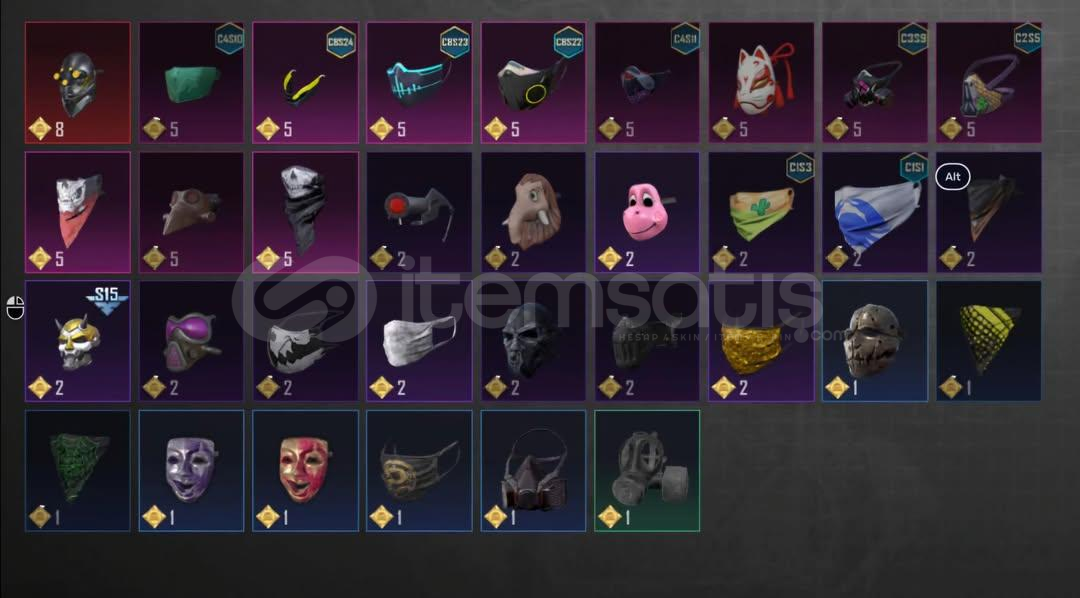The width and height of the screenshot is (1080, 598).
Task: Select the S15 gold horned skull mask
Action: tap(78, 341)
